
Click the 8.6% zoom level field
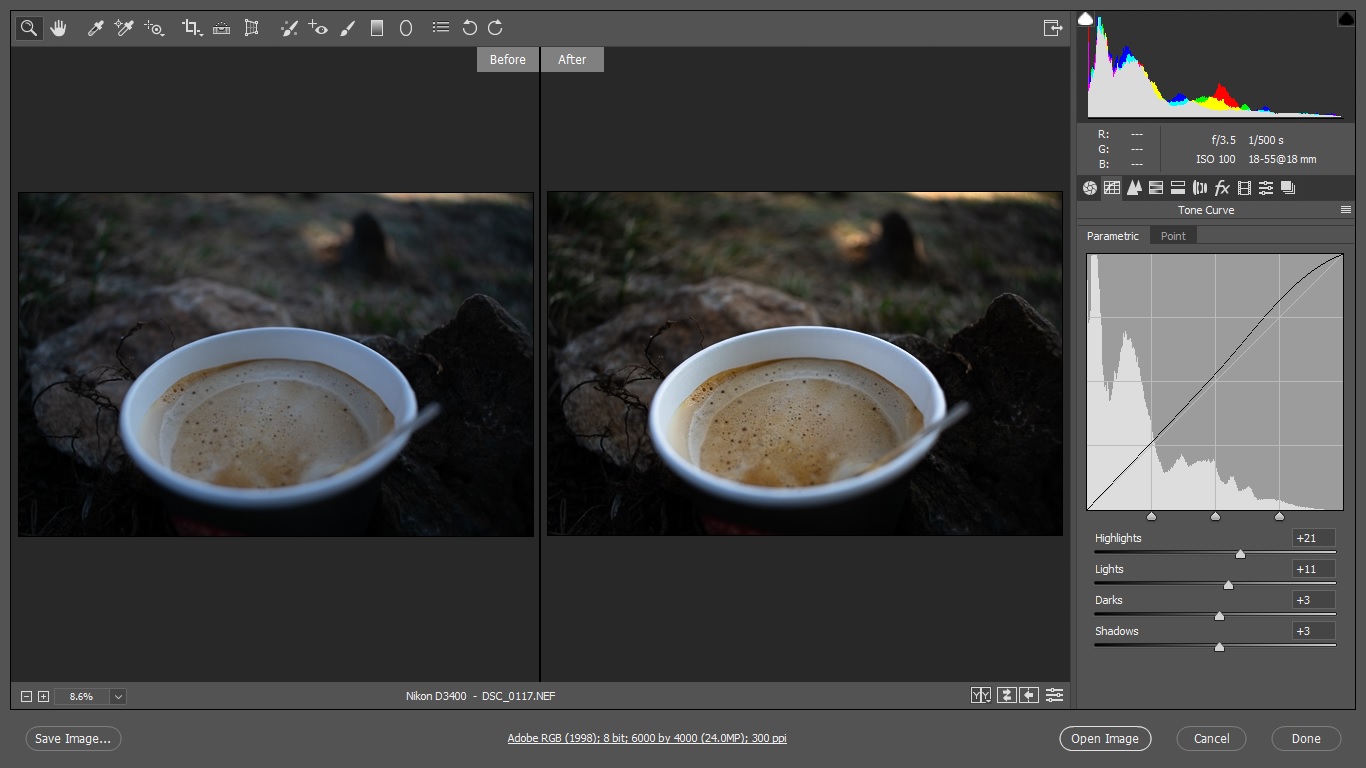81,696
